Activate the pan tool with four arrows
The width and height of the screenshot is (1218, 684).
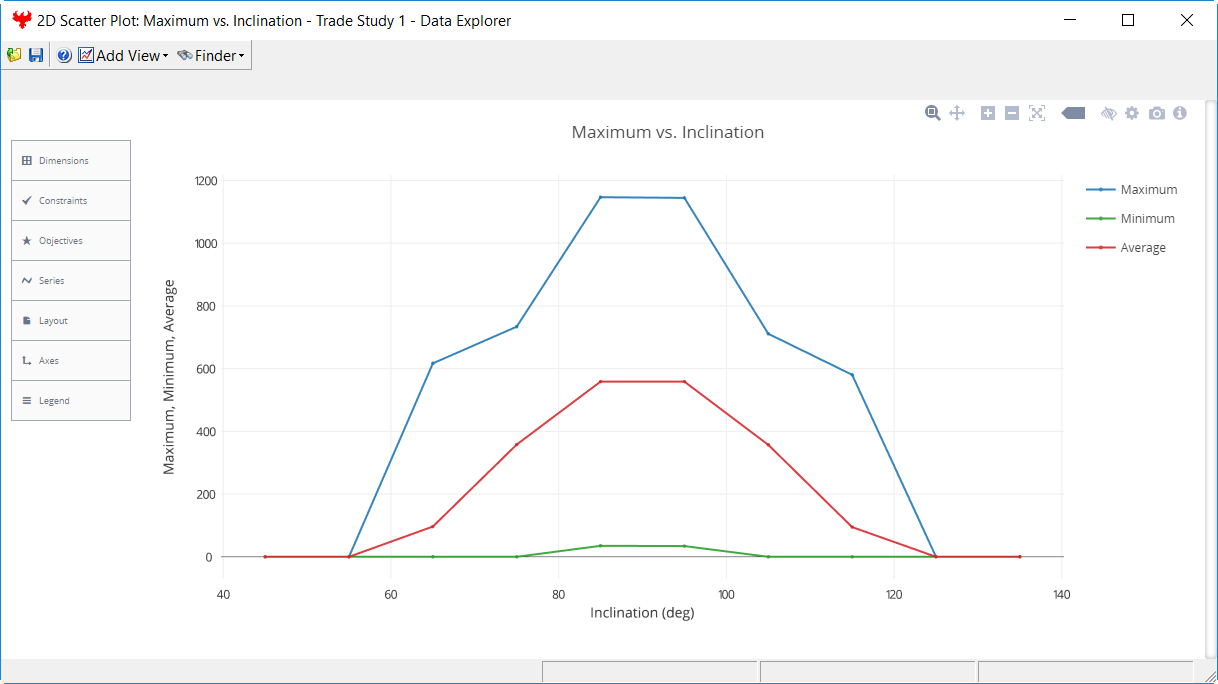[957, 113]
